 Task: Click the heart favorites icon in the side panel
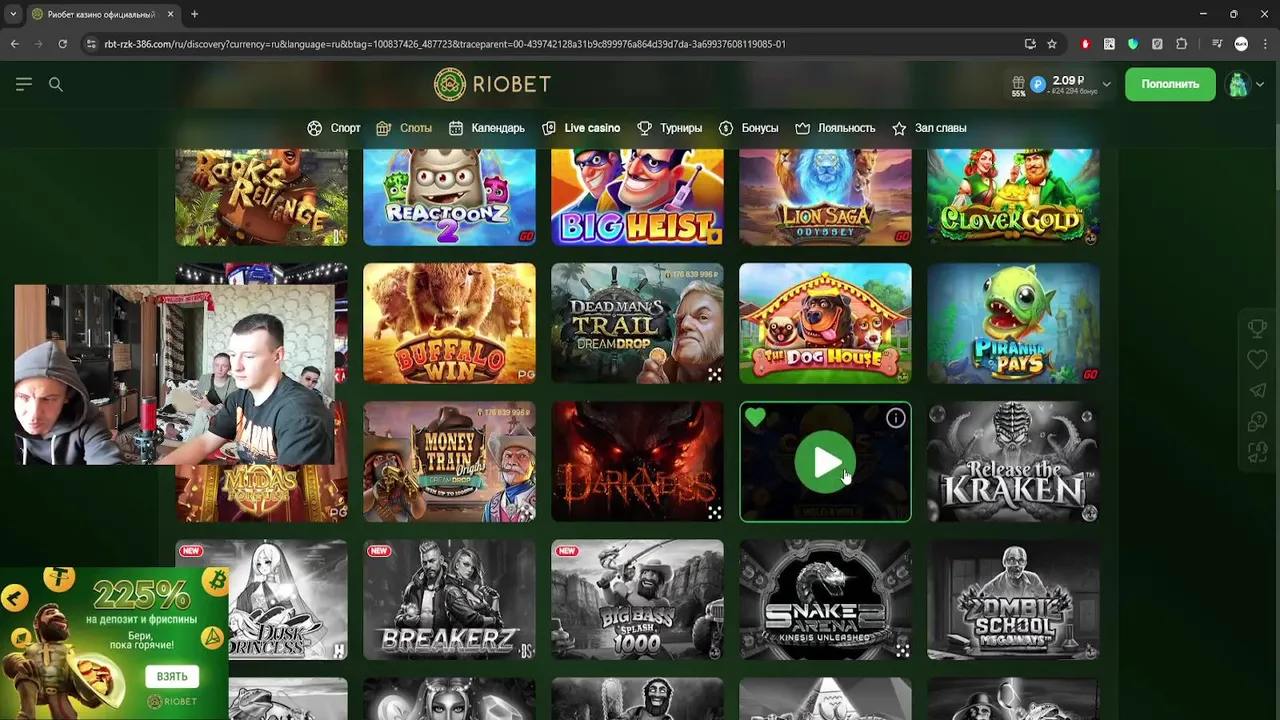tap(1257, 359)
